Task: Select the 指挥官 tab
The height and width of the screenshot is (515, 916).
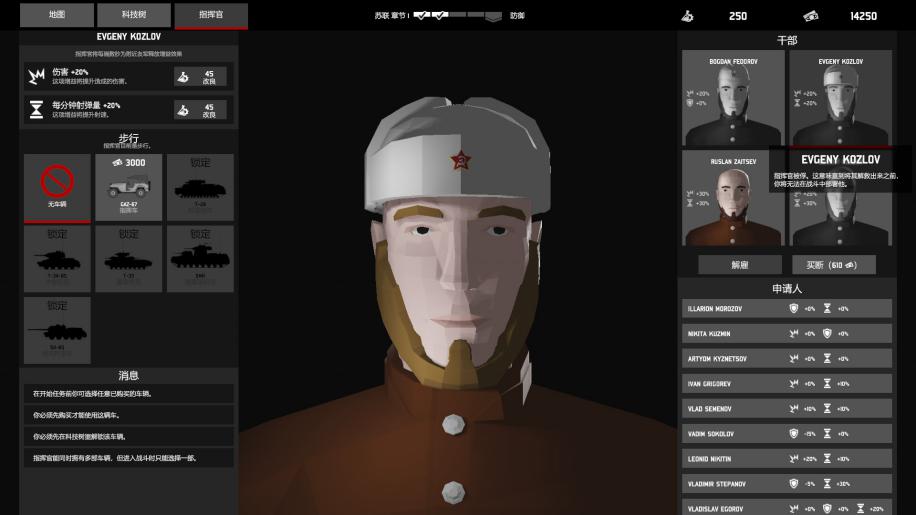Action: [211, 15]
